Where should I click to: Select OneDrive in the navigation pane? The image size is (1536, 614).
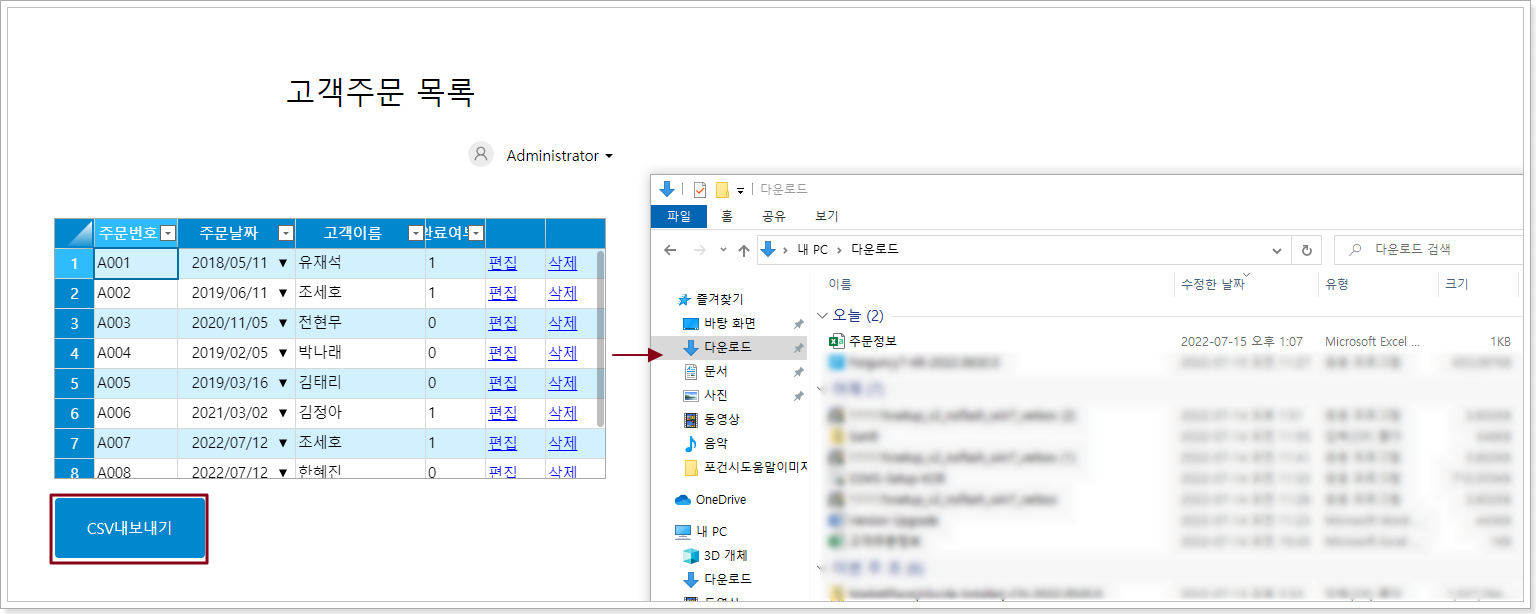click(x=720, y=499)
